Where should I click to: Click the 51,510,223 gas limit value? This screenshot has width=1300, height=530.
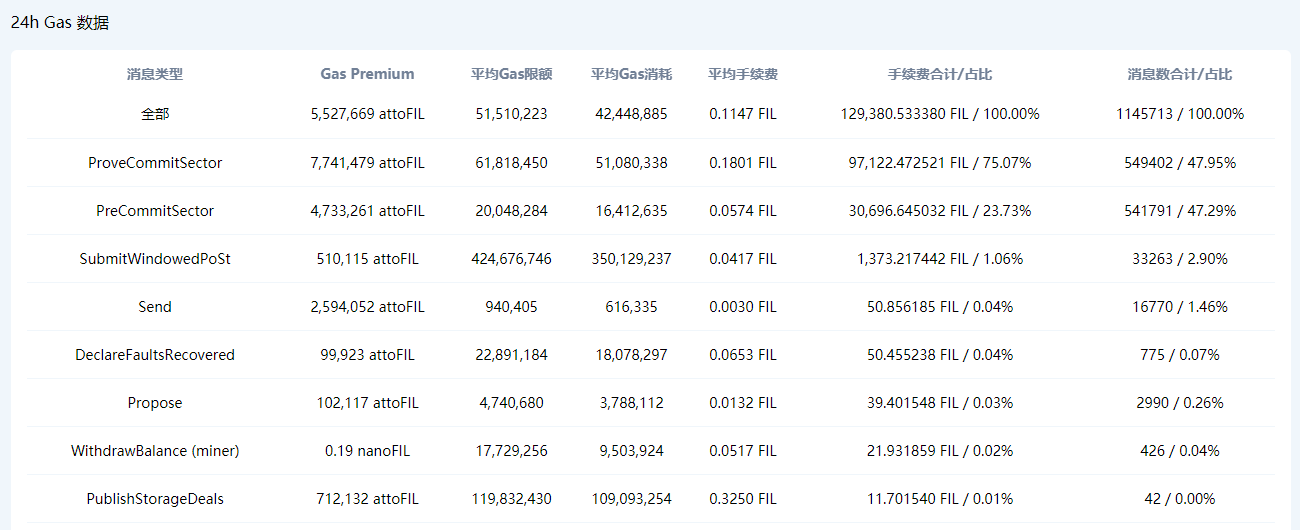click(x=511, y=114)
